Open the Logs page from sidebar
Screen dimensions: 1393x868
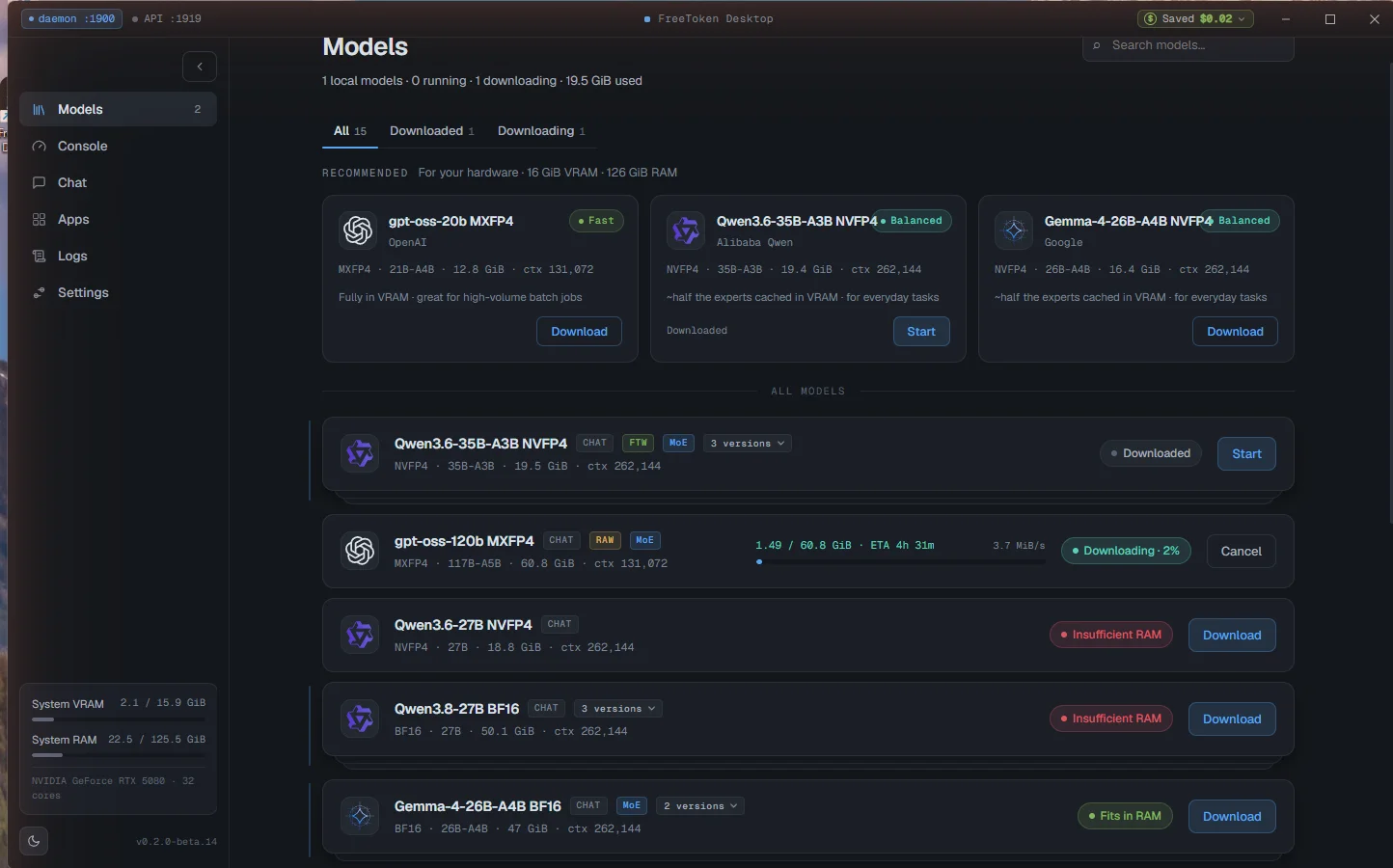pyautogui.click(x=118, y=257)
